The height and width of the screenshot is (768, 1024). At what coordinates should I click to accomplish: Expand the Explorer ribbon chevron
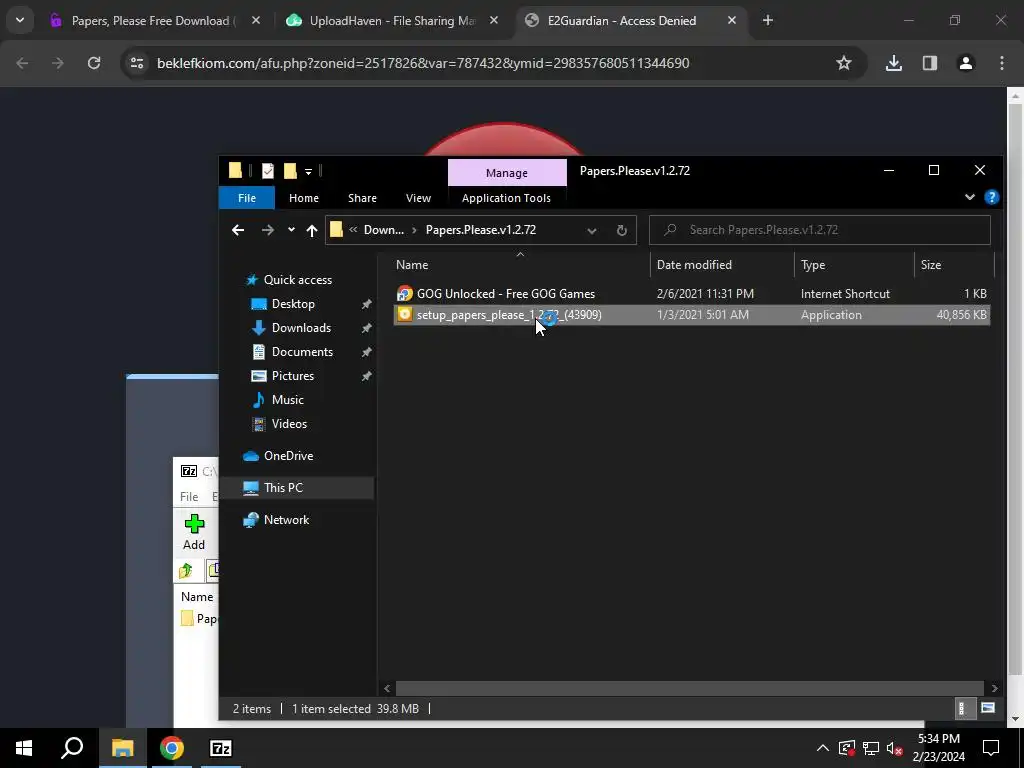(970, 197)
